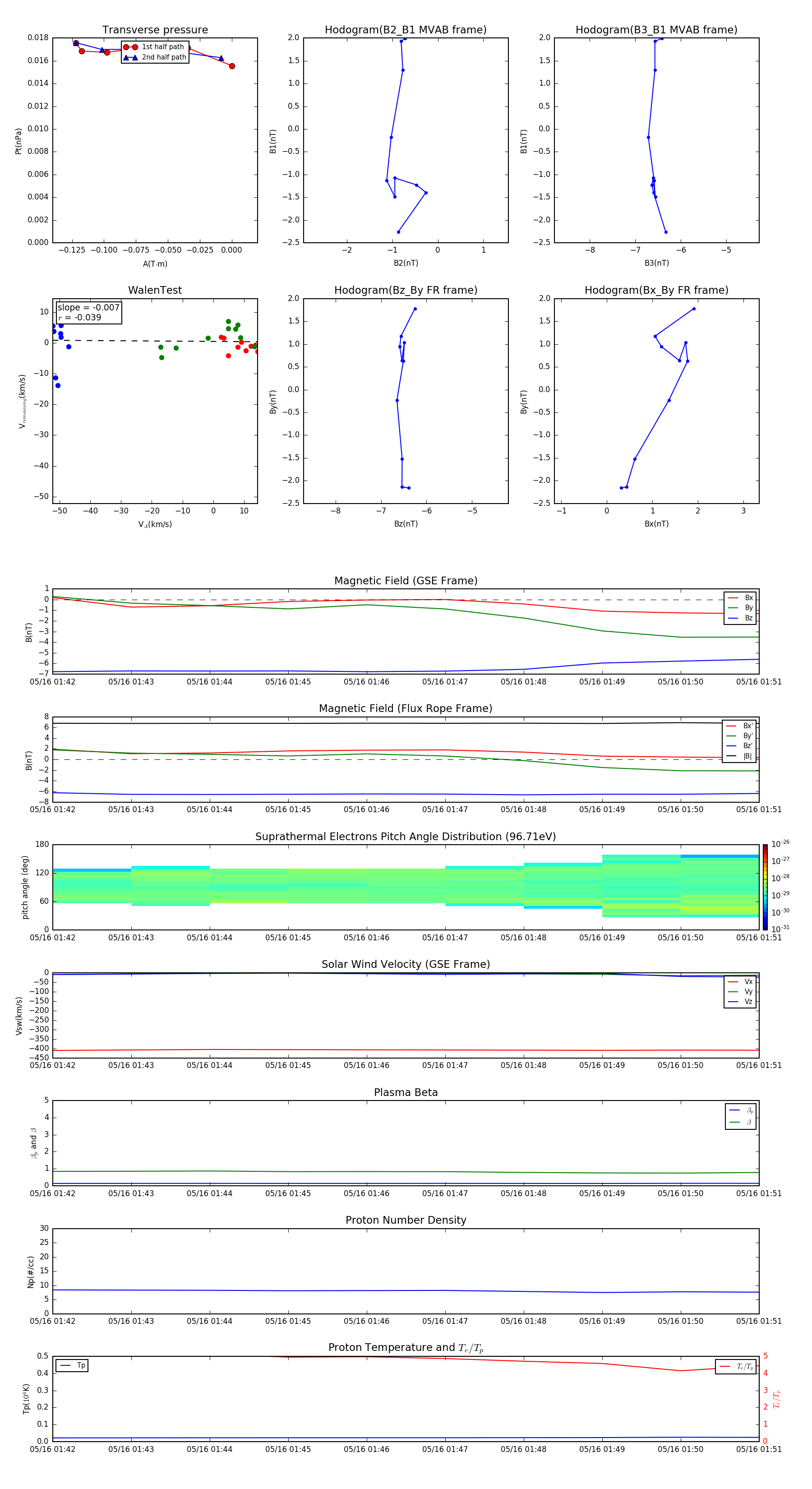Image resolution: width=812 pixels, height=1489 pixels.
Task: Click the beta_p entry in Plasma Beta legend
Action: click(741, 1110)
